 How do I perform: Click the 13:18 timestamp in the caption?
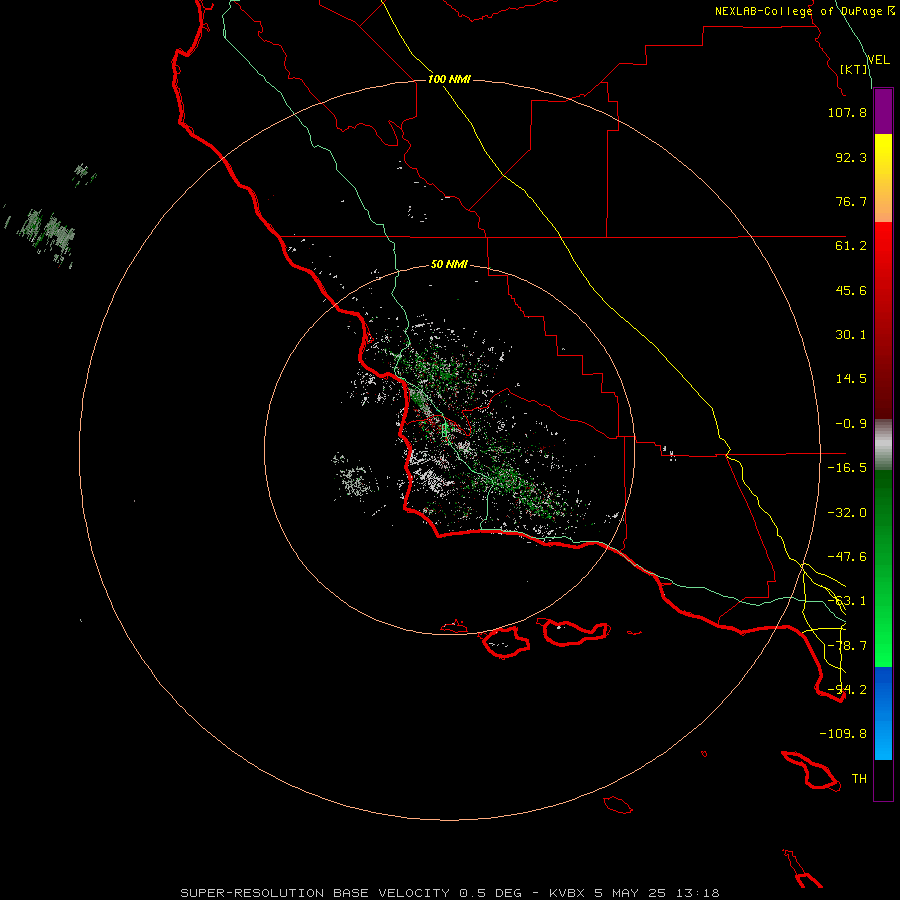tap(697, 893)
